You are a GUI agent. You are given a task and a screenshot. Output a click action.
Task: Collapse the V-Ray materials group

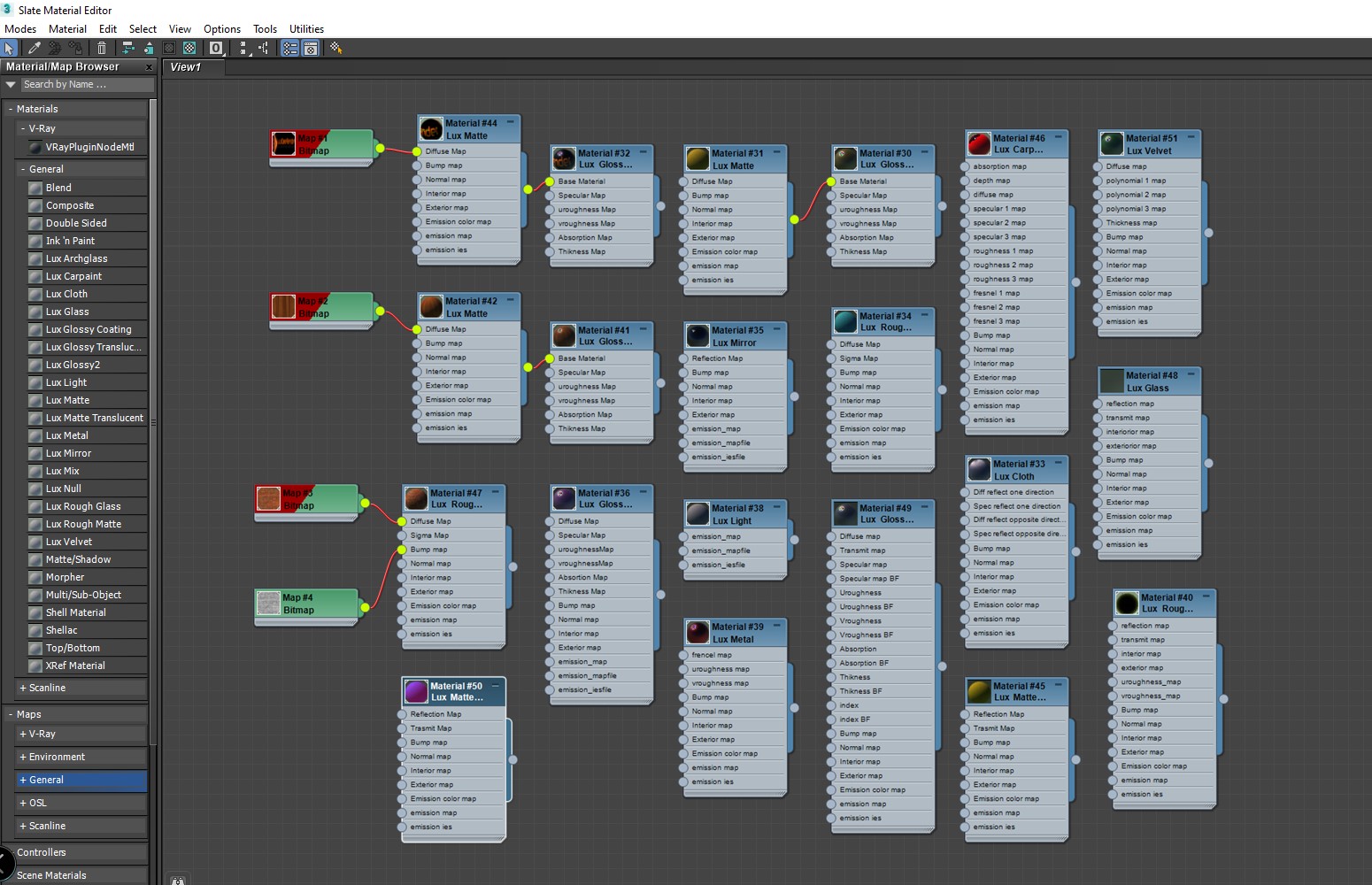pyautogui.click(x=23, y=128)
